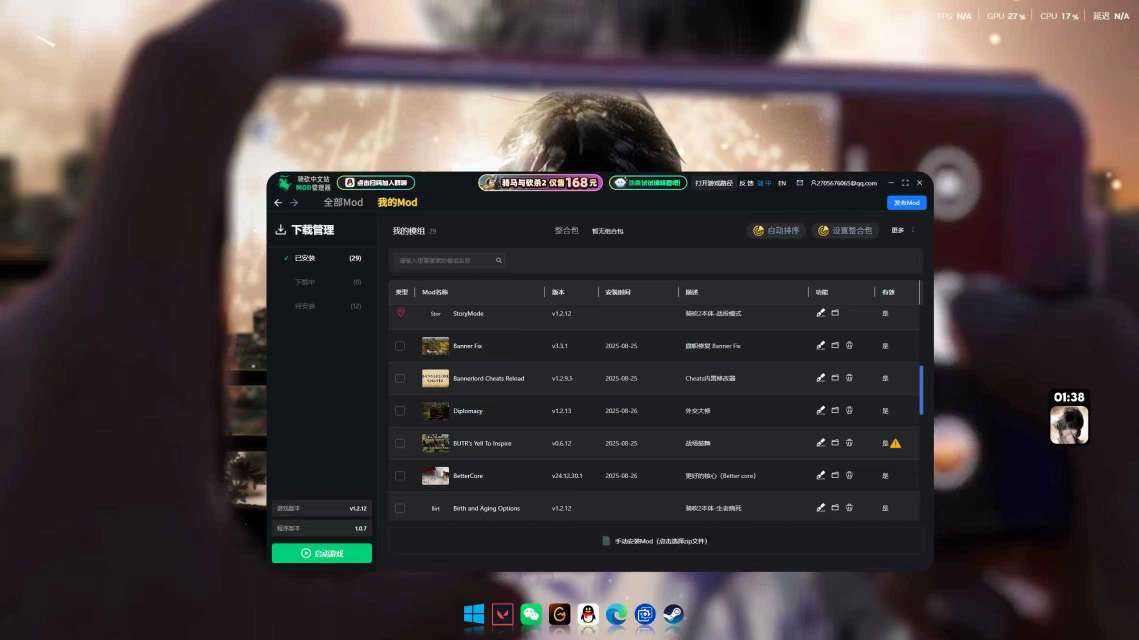
Task: Edit BUTR's Yell To Inspire entry
Action: pyautogui.click(x=821, y=442)
